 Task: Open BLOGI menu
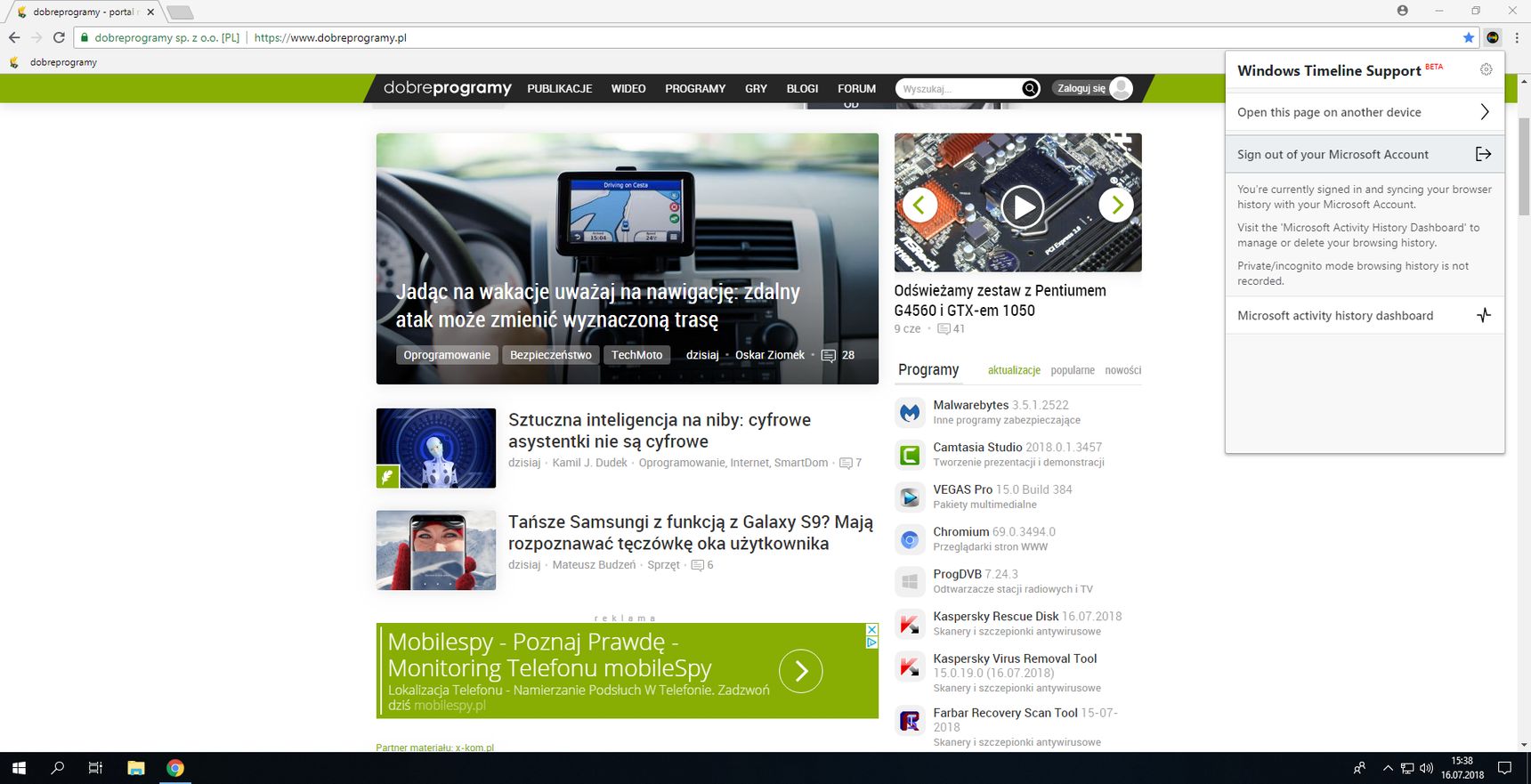point(802,88)
